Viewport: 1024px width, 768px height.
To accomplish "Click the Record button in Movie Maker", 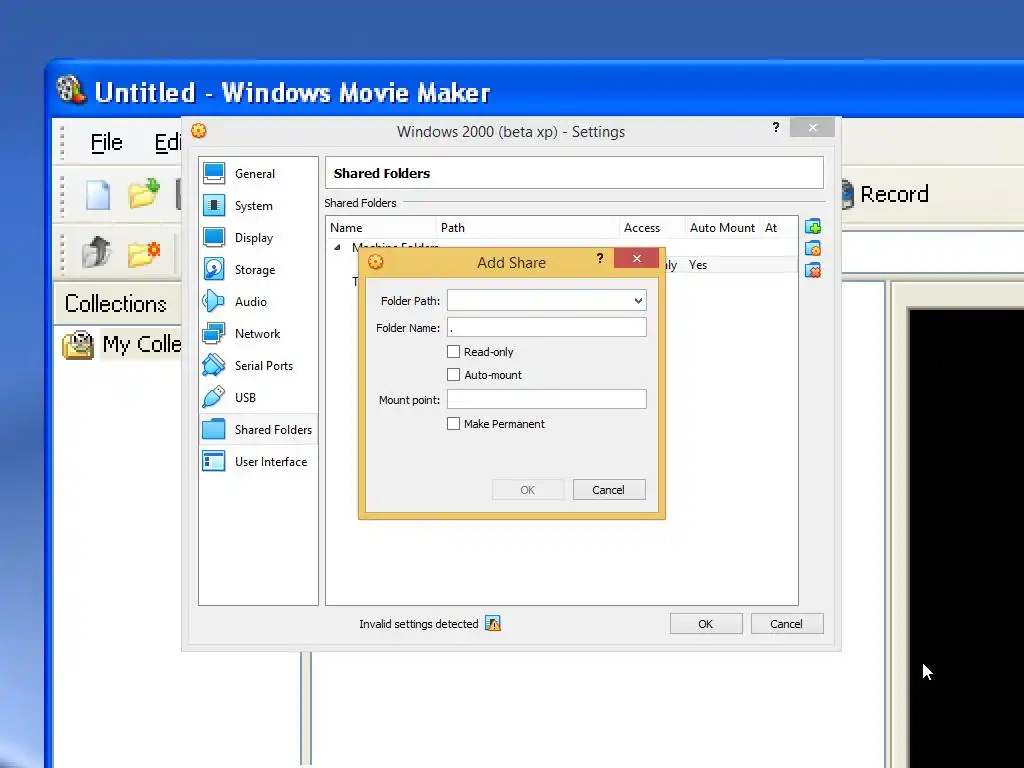I will (x=886, y=194).
